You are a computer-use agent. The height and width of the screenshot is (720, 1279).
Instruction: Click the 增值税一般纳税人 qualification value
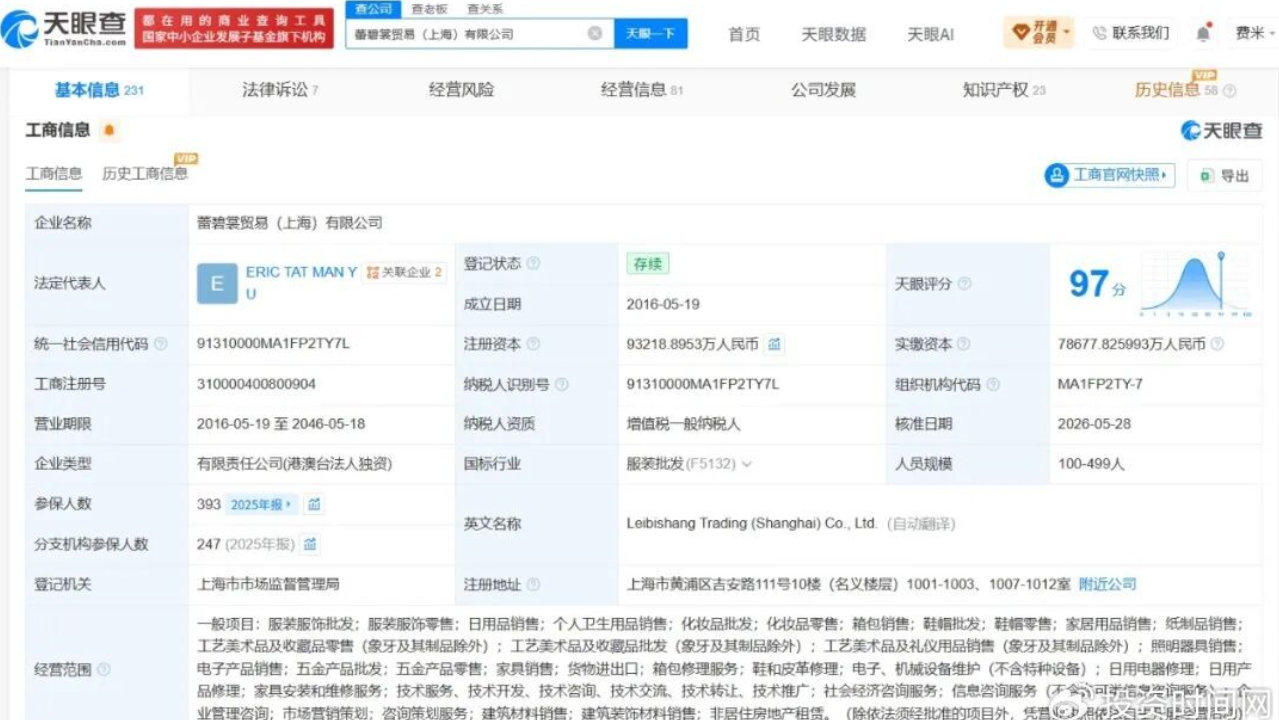point(683,424)
